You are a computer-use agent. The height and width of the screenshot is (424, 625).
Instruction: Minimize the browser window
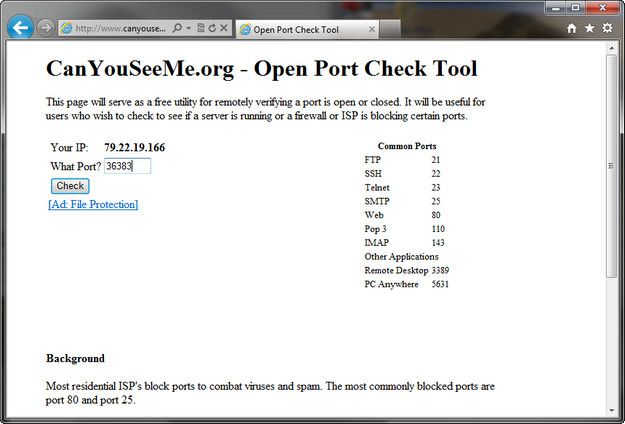556,8
